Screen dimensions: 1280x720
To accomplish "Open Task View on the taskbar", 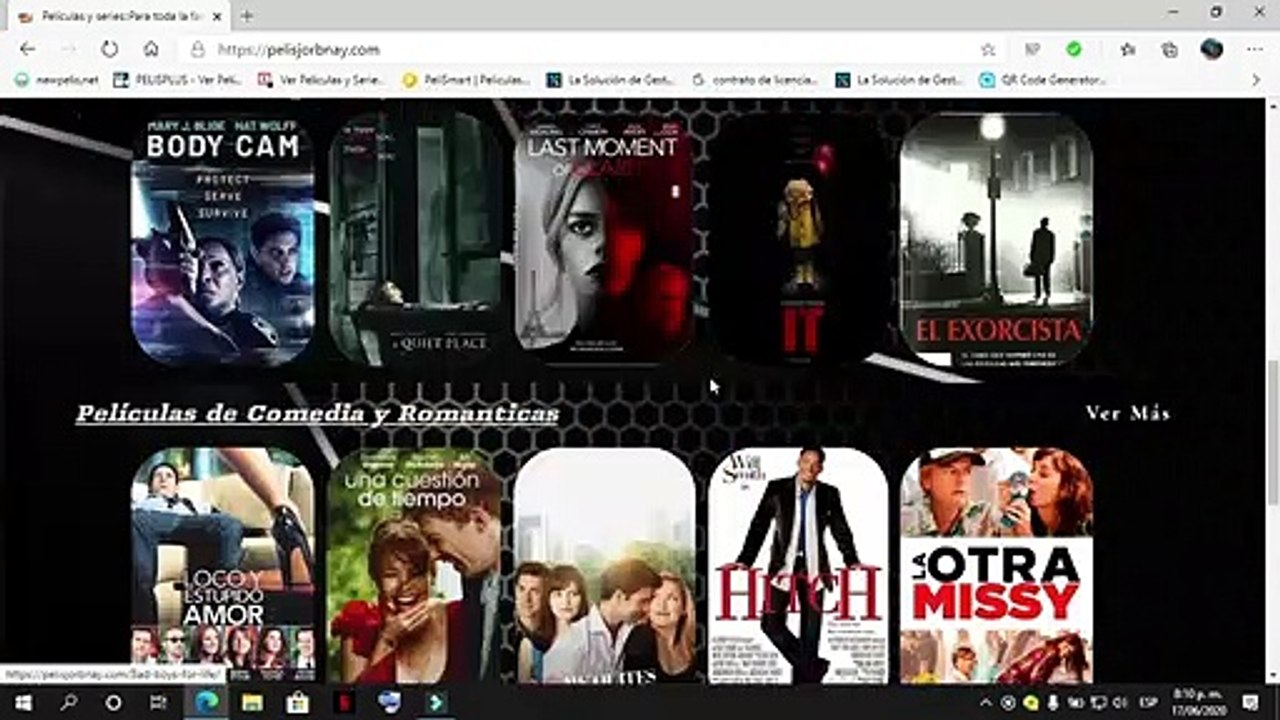I will [160, 702].
